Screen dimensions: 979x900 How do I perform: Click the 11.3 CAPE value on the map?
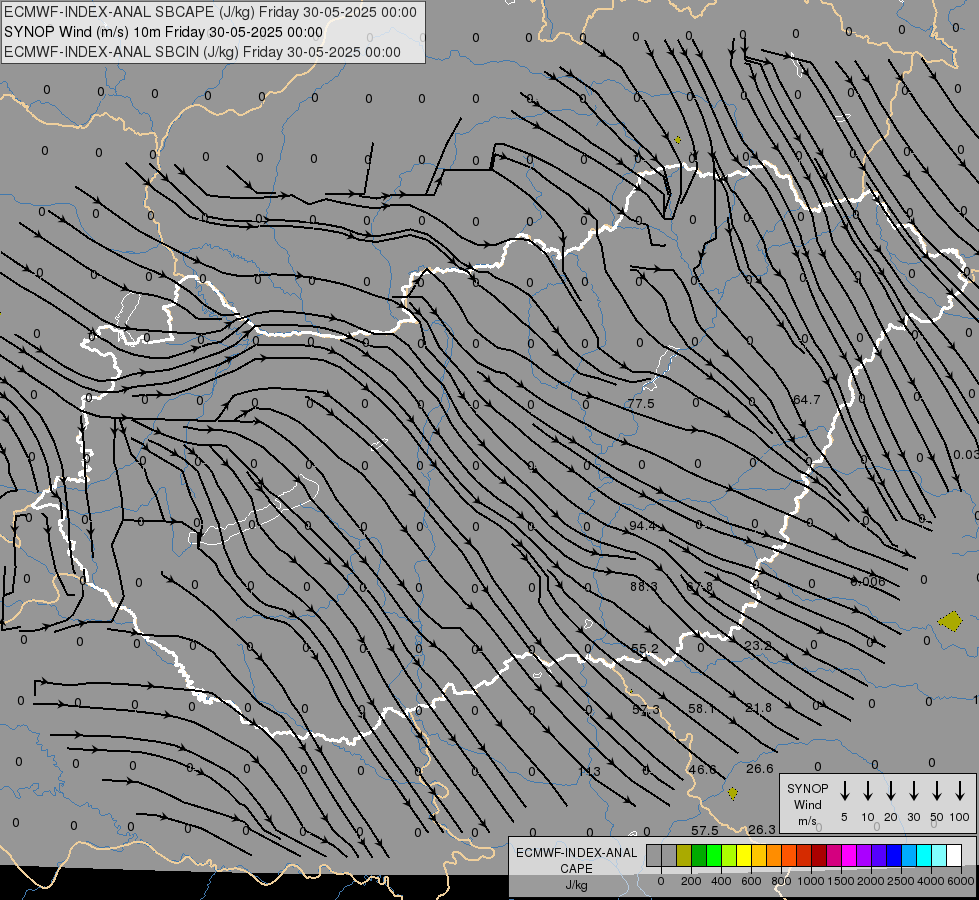click(x=589, y=771)
